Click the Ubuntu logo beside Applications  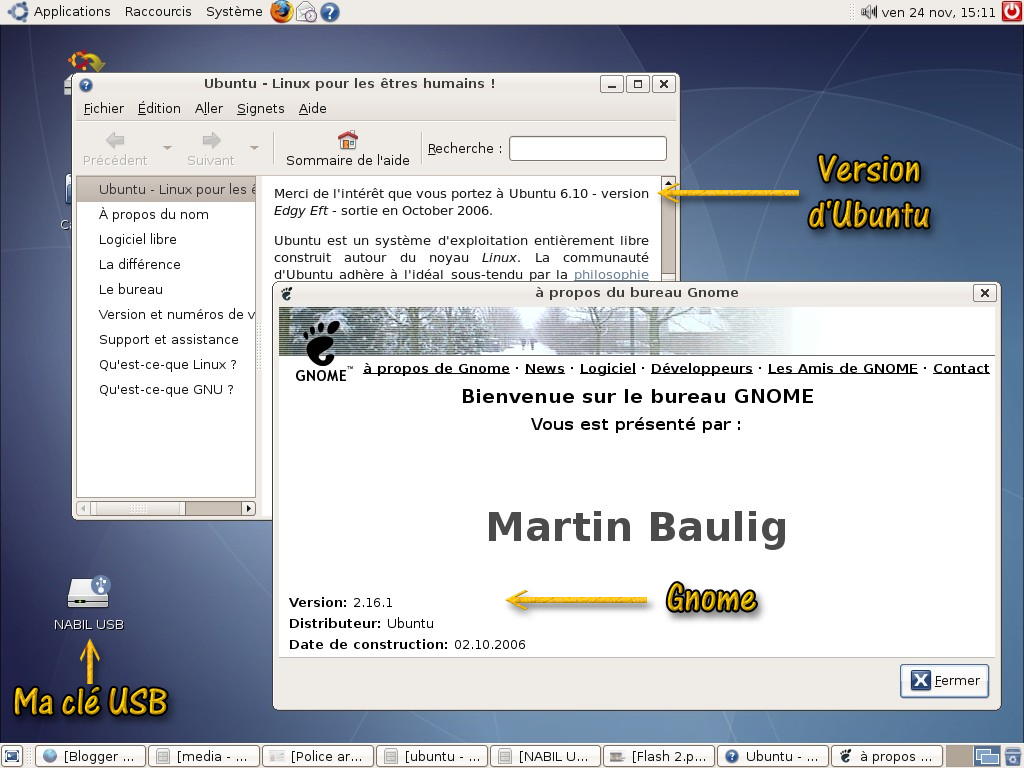17,11
